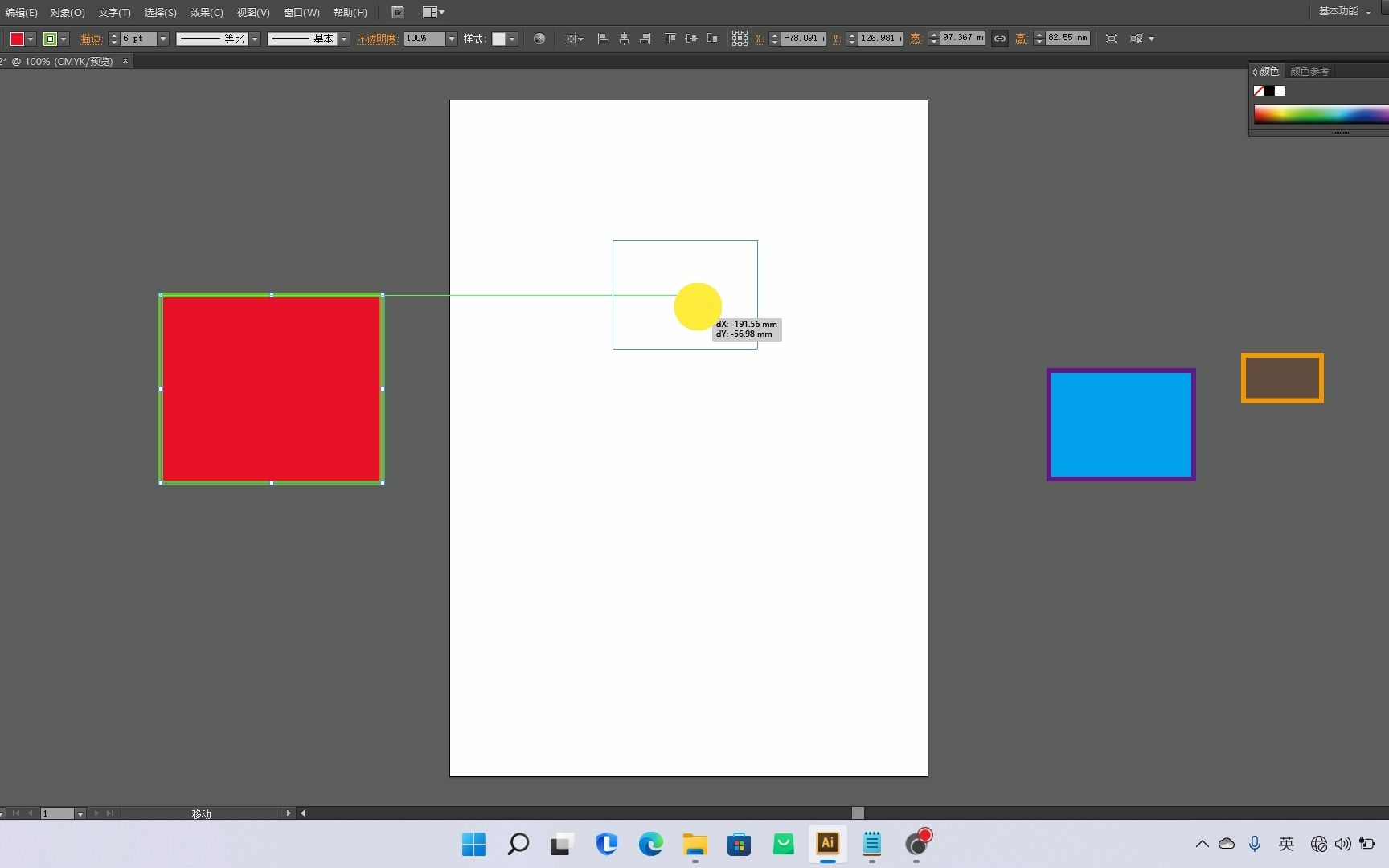Select the blue rectangle with purple stroke

coord(1121,425)
